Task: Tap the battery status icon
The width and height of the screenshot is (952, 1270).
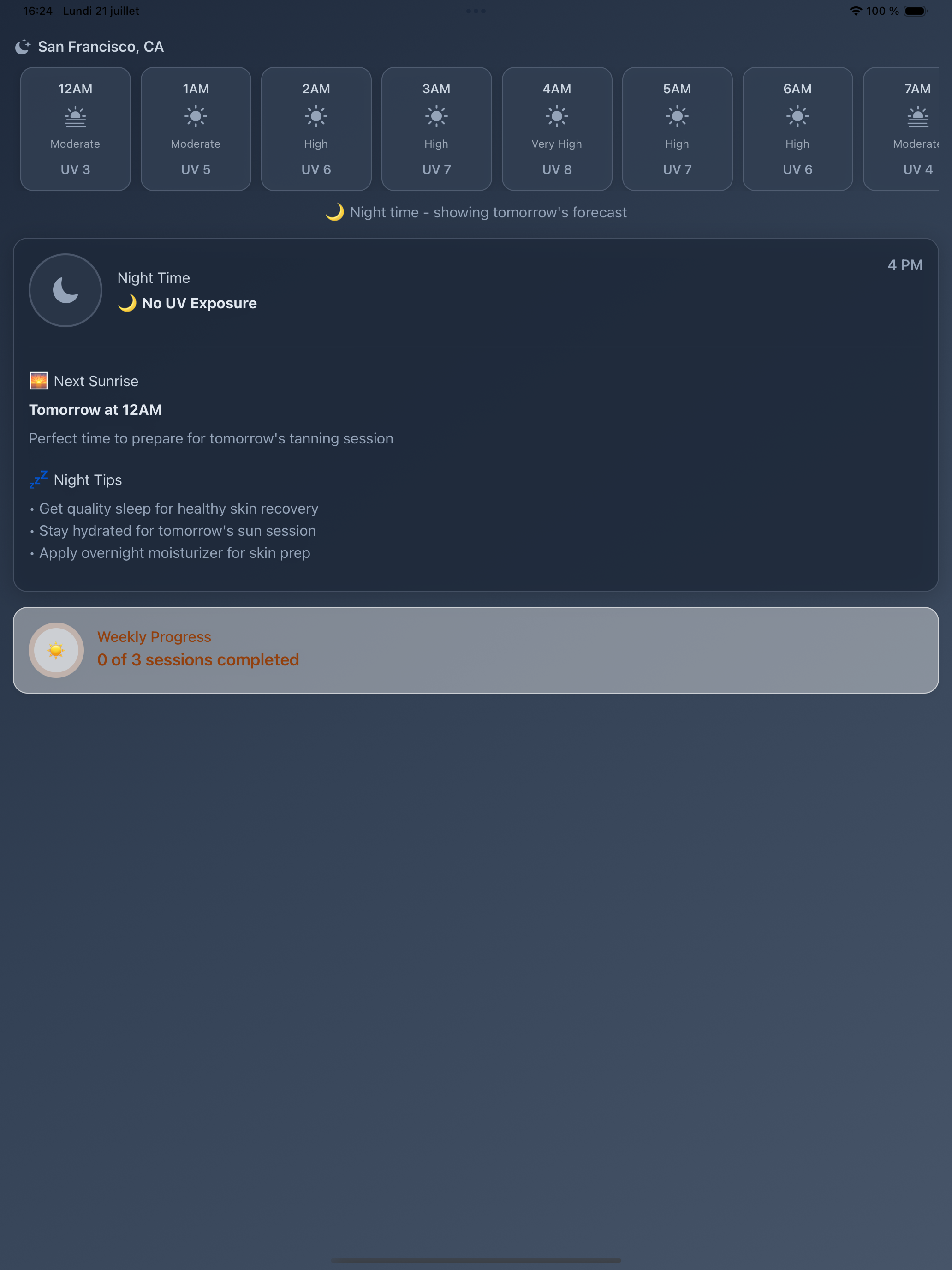Action: 916,11
